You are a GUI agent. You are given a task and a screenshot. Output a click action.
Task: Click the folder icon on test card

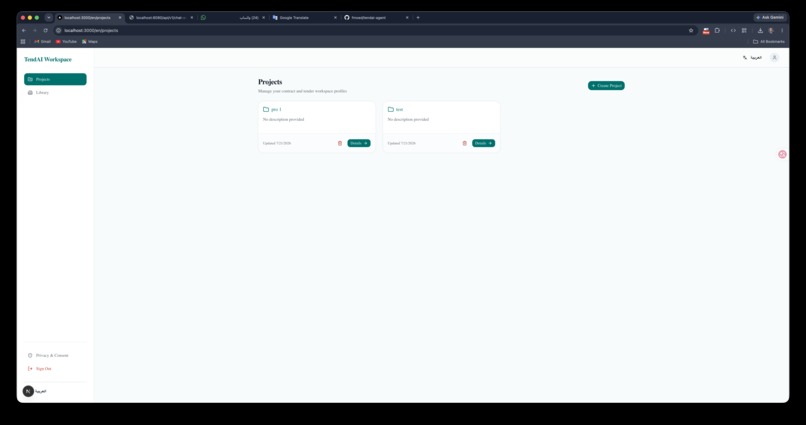pyautogui.click(x=391, y=109)
